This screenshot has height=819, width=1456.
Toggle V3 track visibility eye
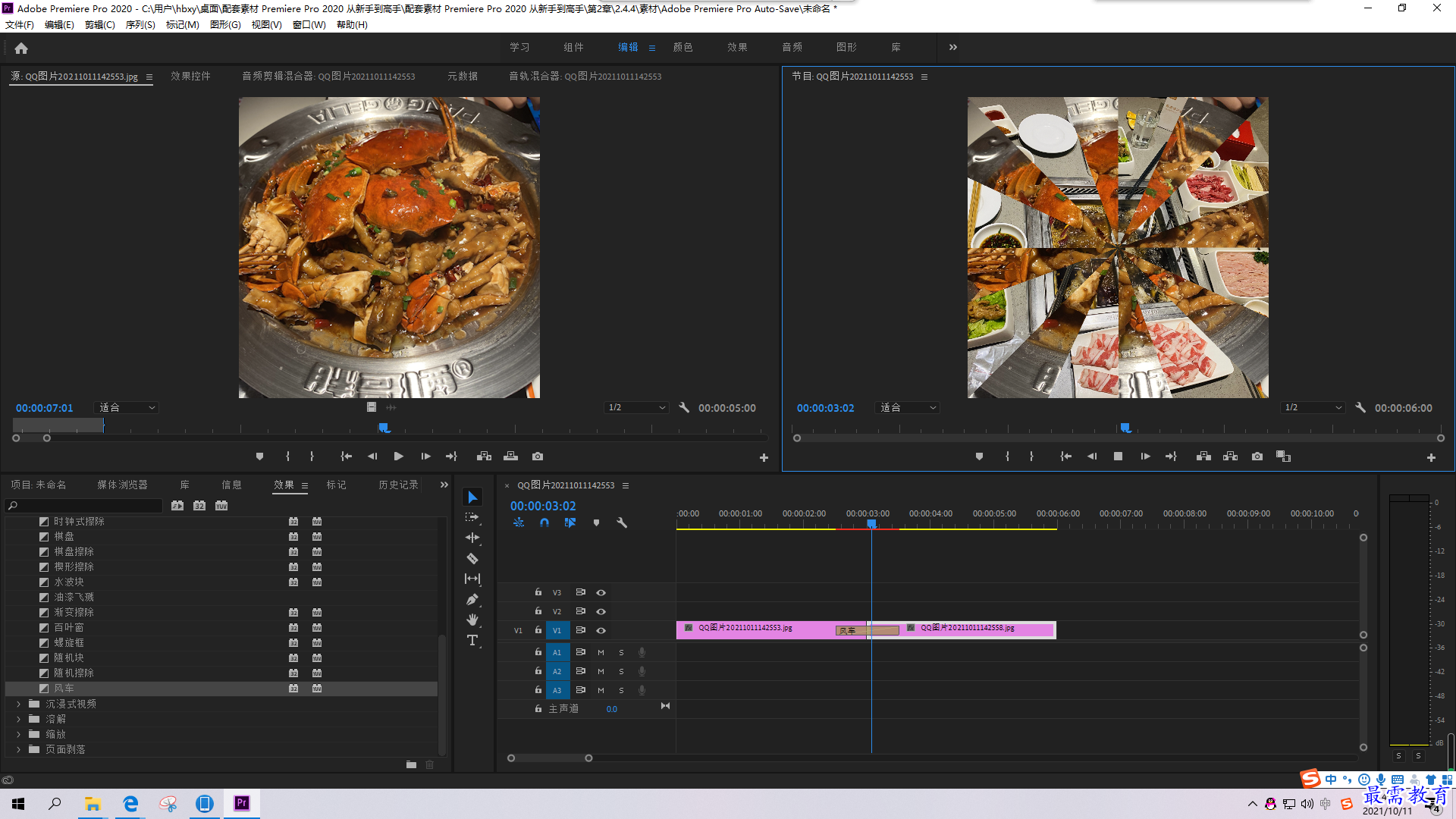click(x=601, y=592)
